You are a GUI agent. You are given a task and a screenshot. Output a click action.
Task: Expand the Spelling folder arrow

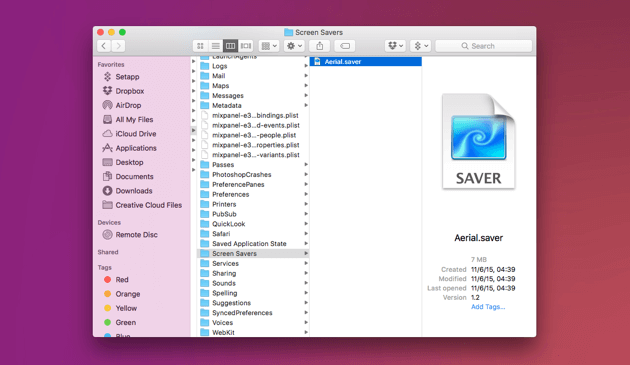point(306,293)
